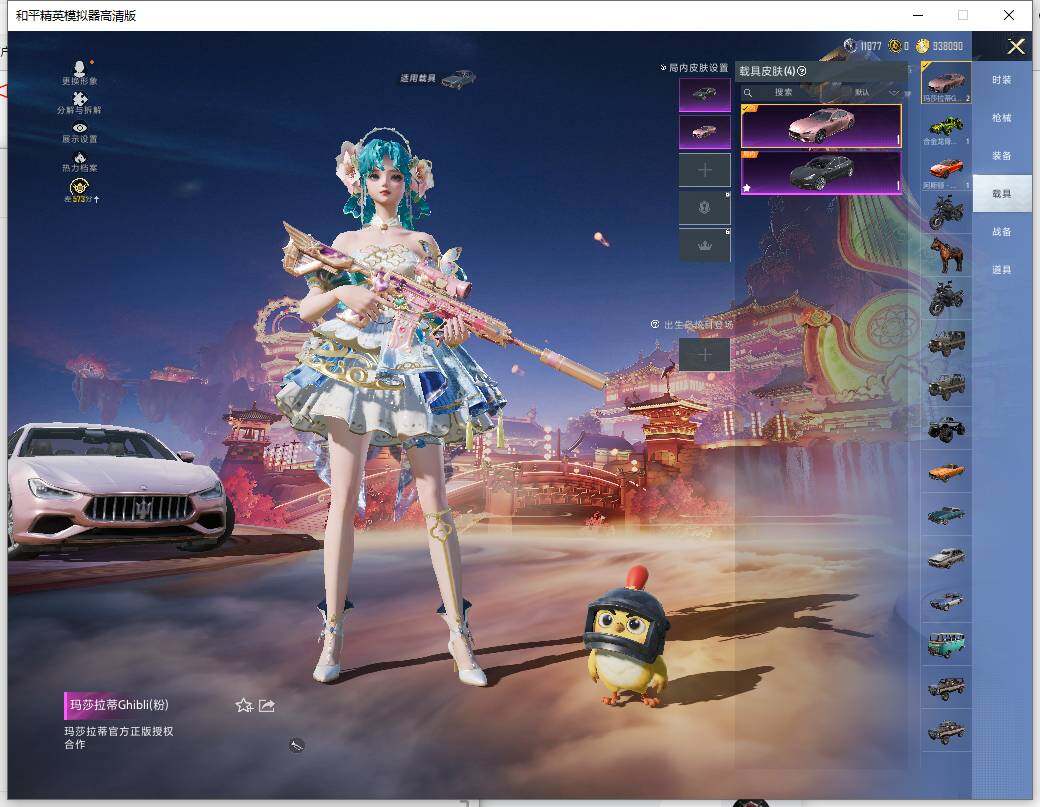Maximize the 和平精英模拟器高清版 window
The width and height of the screenshot is (1040, 807).
963,15
